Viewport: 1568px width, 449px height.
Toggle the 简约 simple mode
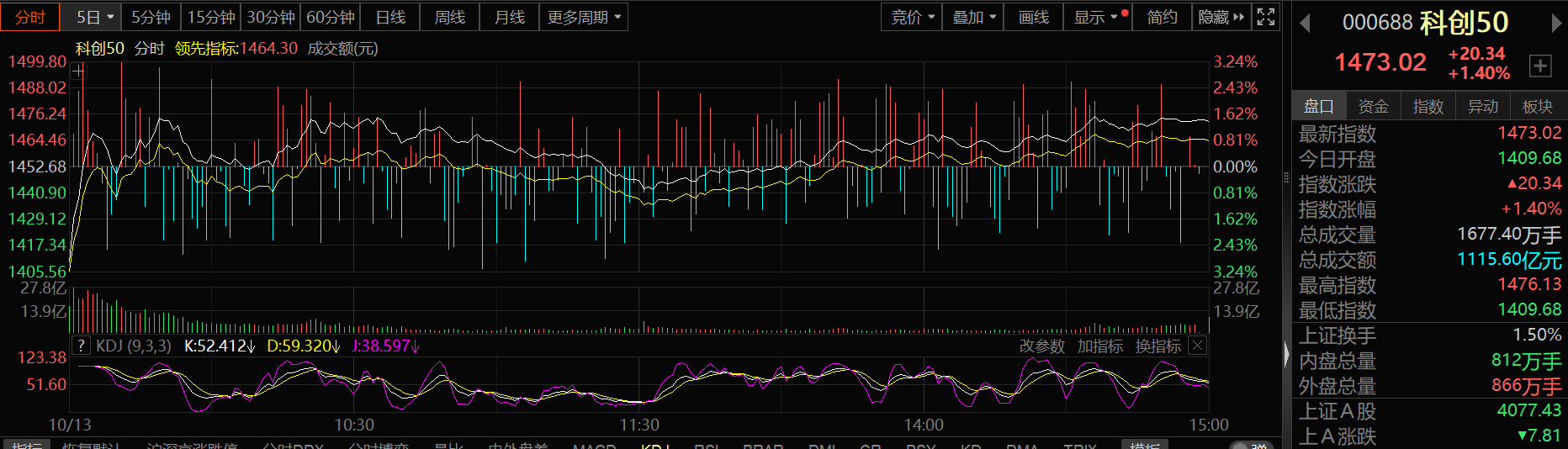[x=1162, y=17]
